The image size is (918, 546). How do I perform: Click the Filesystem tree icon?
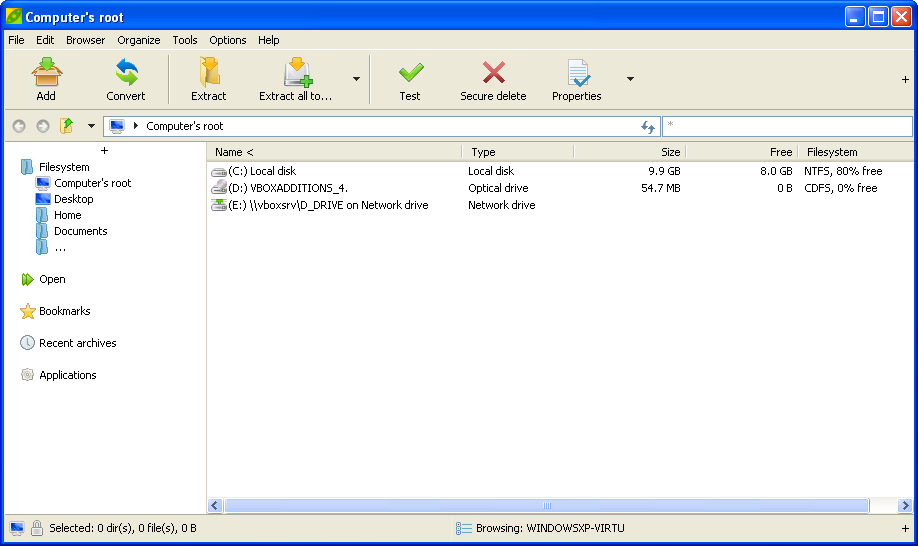click(x=27, y=167)
